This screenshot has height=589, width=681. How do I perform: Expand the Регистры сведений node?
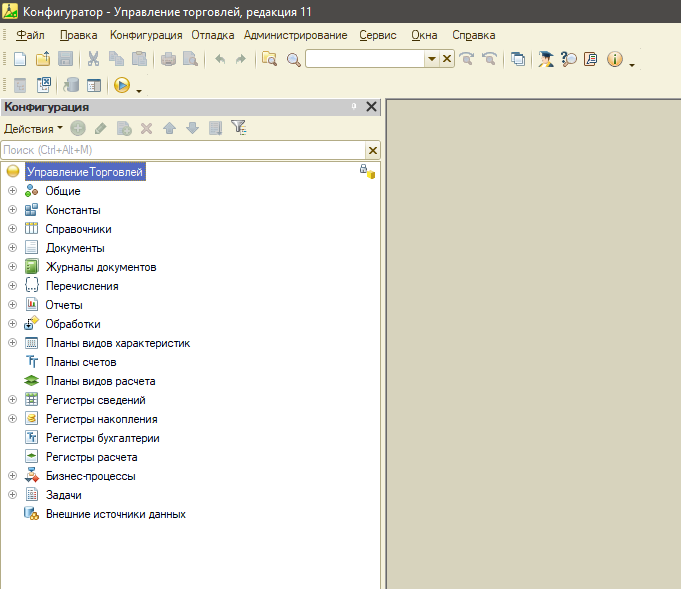[x=13, y=400]
